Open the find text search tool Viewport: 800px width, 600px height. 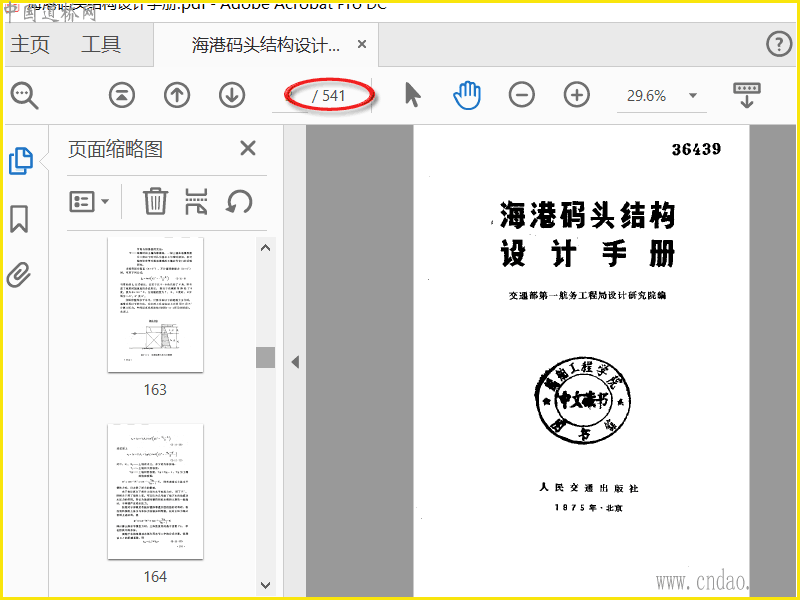coord(24,95)
